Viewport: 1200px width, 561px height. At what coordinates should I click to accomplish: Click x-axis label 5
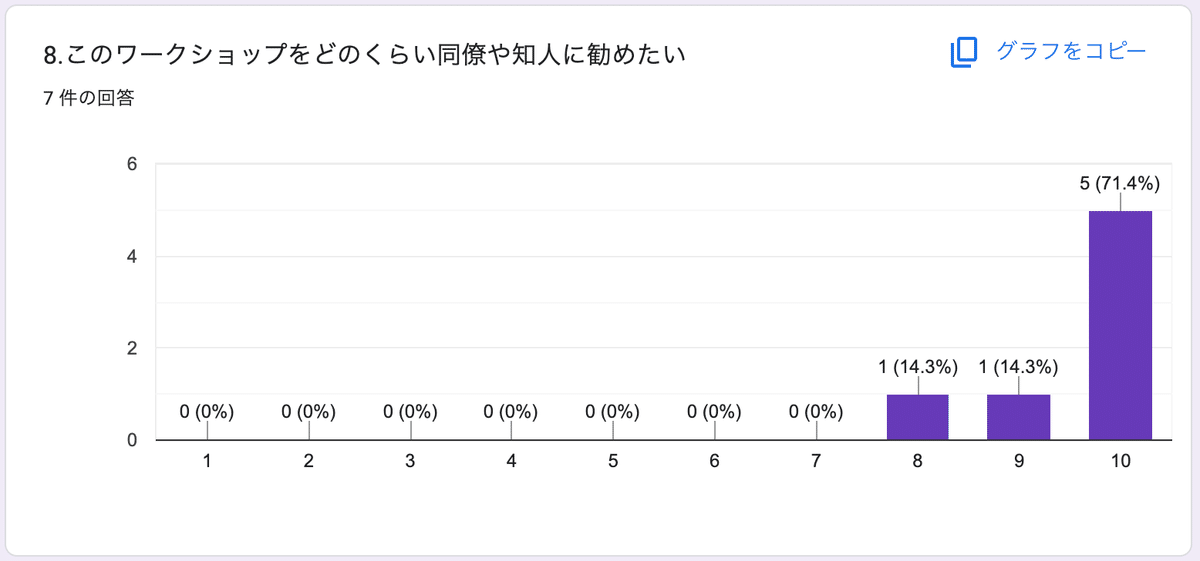click(x=613, y=461)
